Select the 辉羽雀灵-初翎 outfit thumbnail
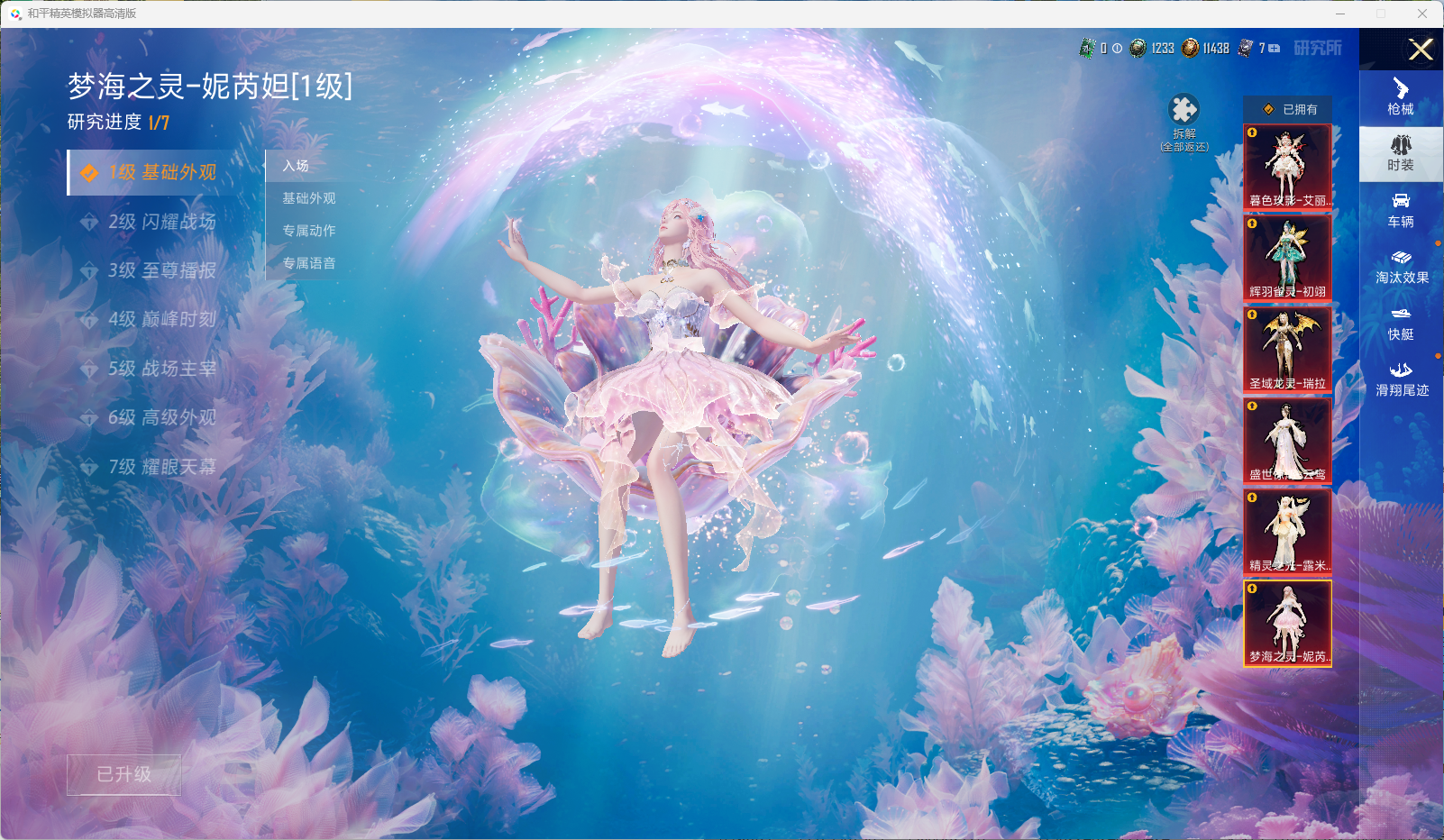Viewport: 1444px width, 840px height. 1287,259
